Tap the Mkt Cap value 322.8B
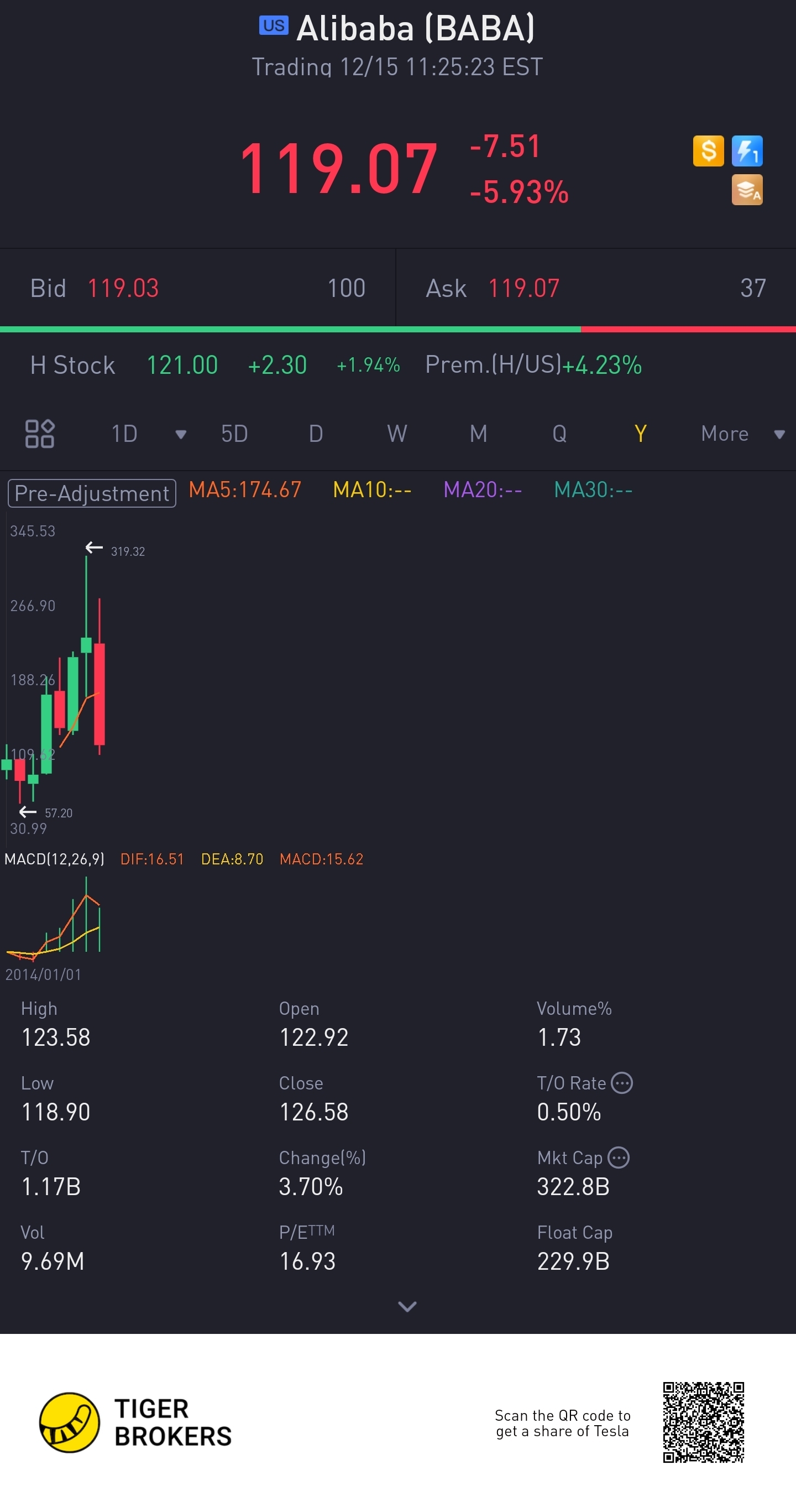 click(x=574, y=1187)
